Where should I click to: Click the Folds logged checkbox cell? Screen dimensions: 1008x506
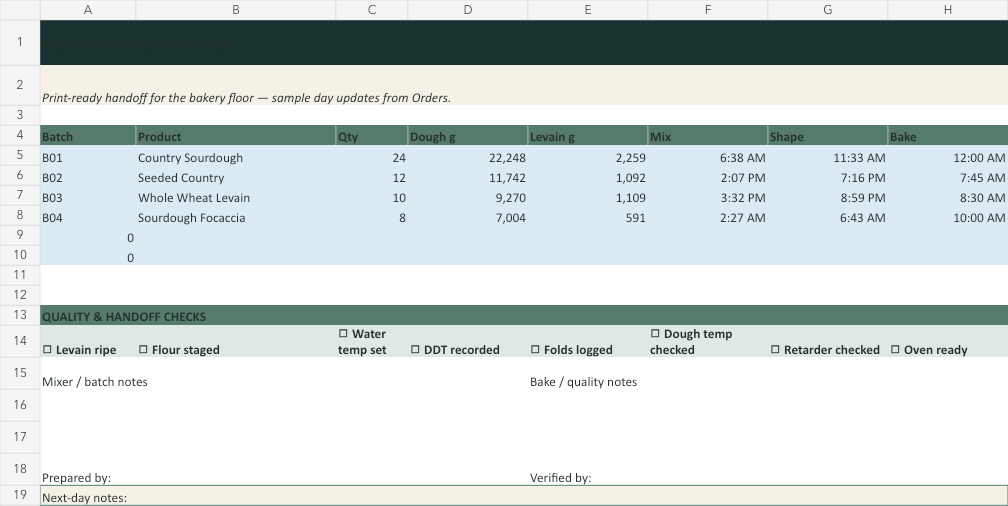click(588, 341)
